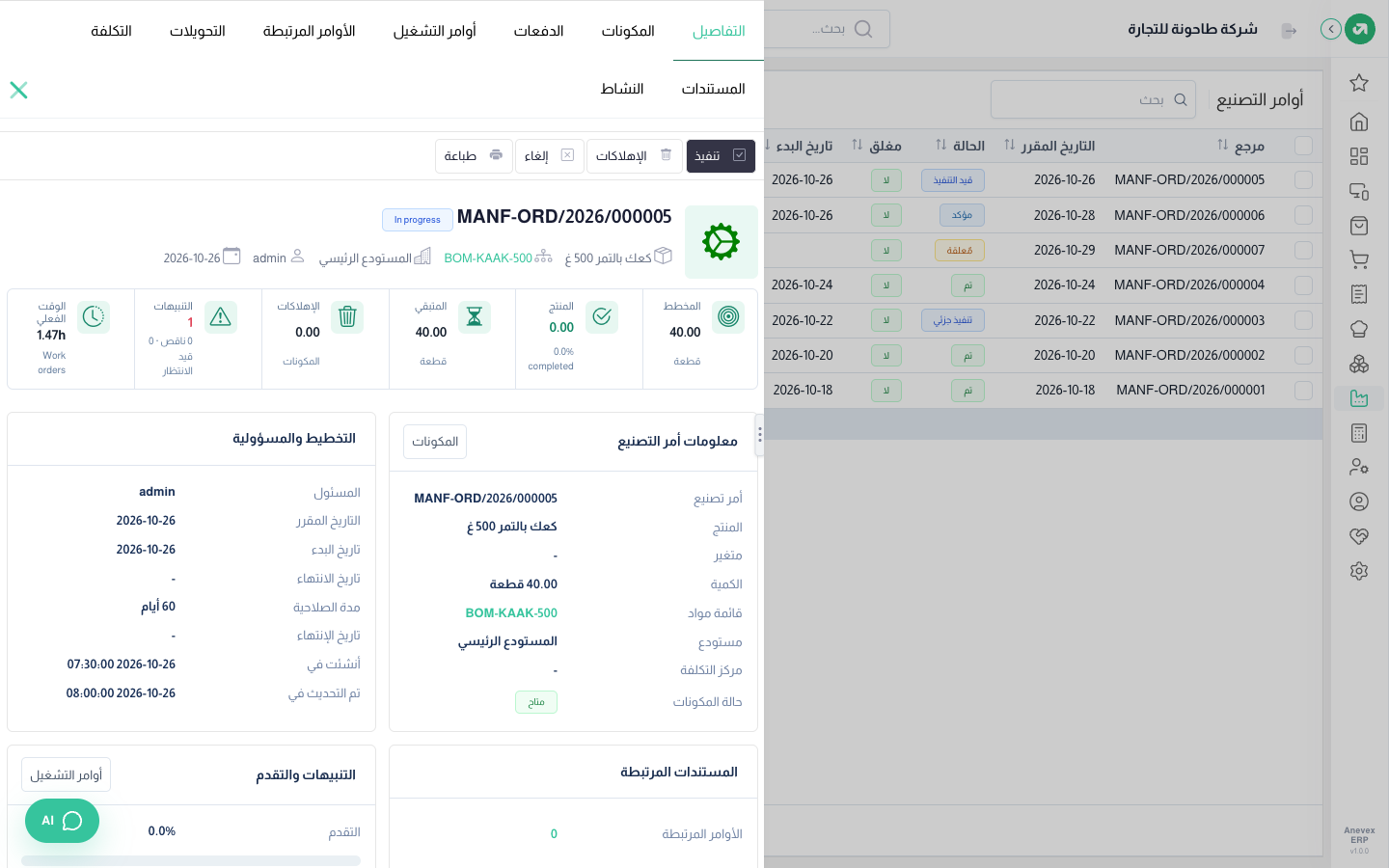This screenshot has width=1389, height=868.
Task: Click the scrap trash bin card icon
Action: (347, 316)
